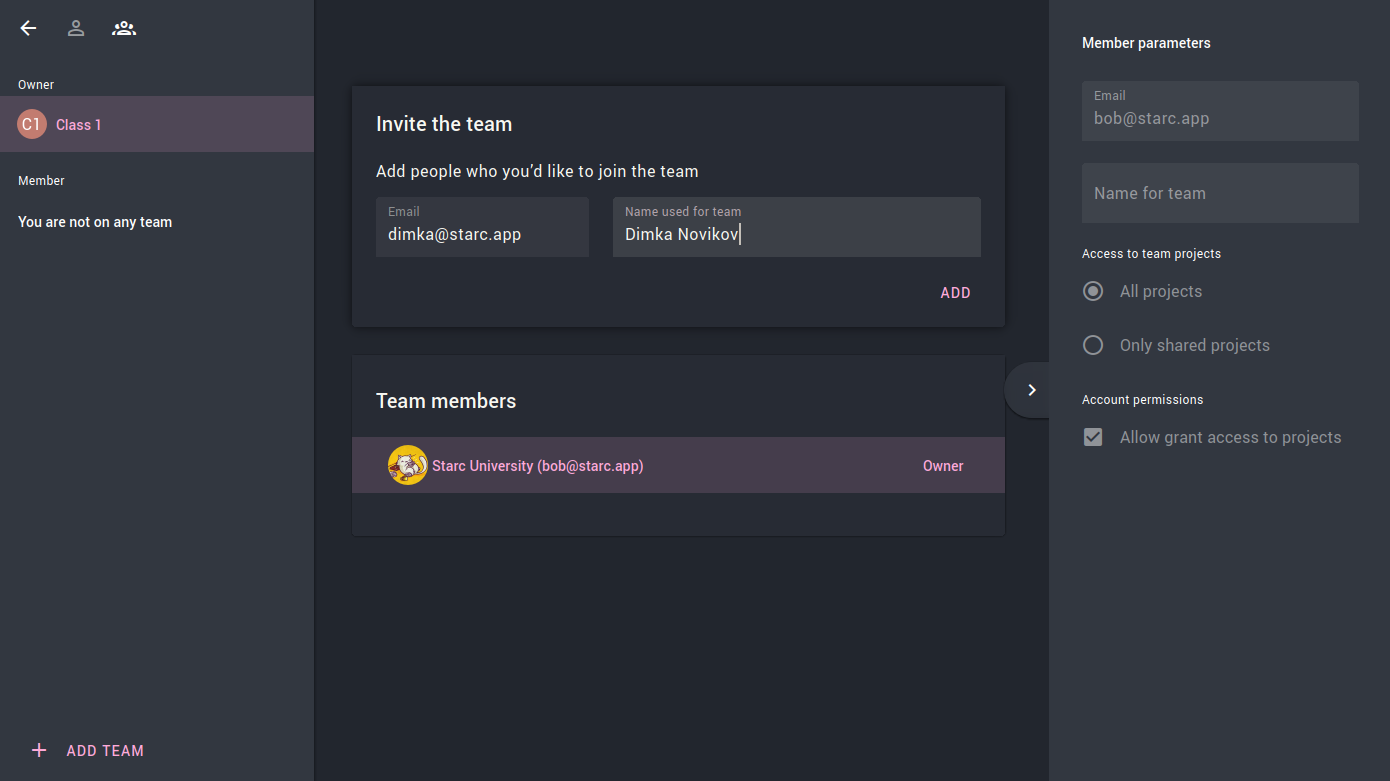Click the Starc University cat avatar
This screenshot has height=781, width=1390.
coord(407,465)
